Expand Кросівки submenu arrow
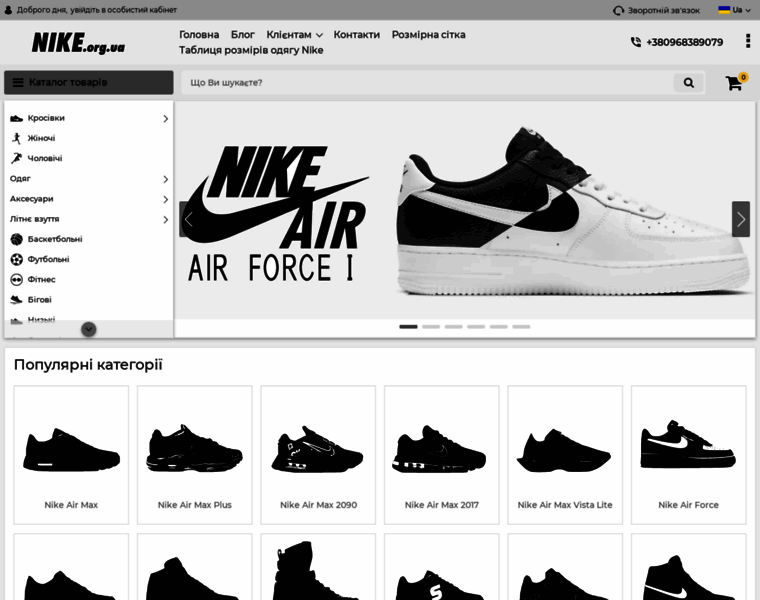 165,119
